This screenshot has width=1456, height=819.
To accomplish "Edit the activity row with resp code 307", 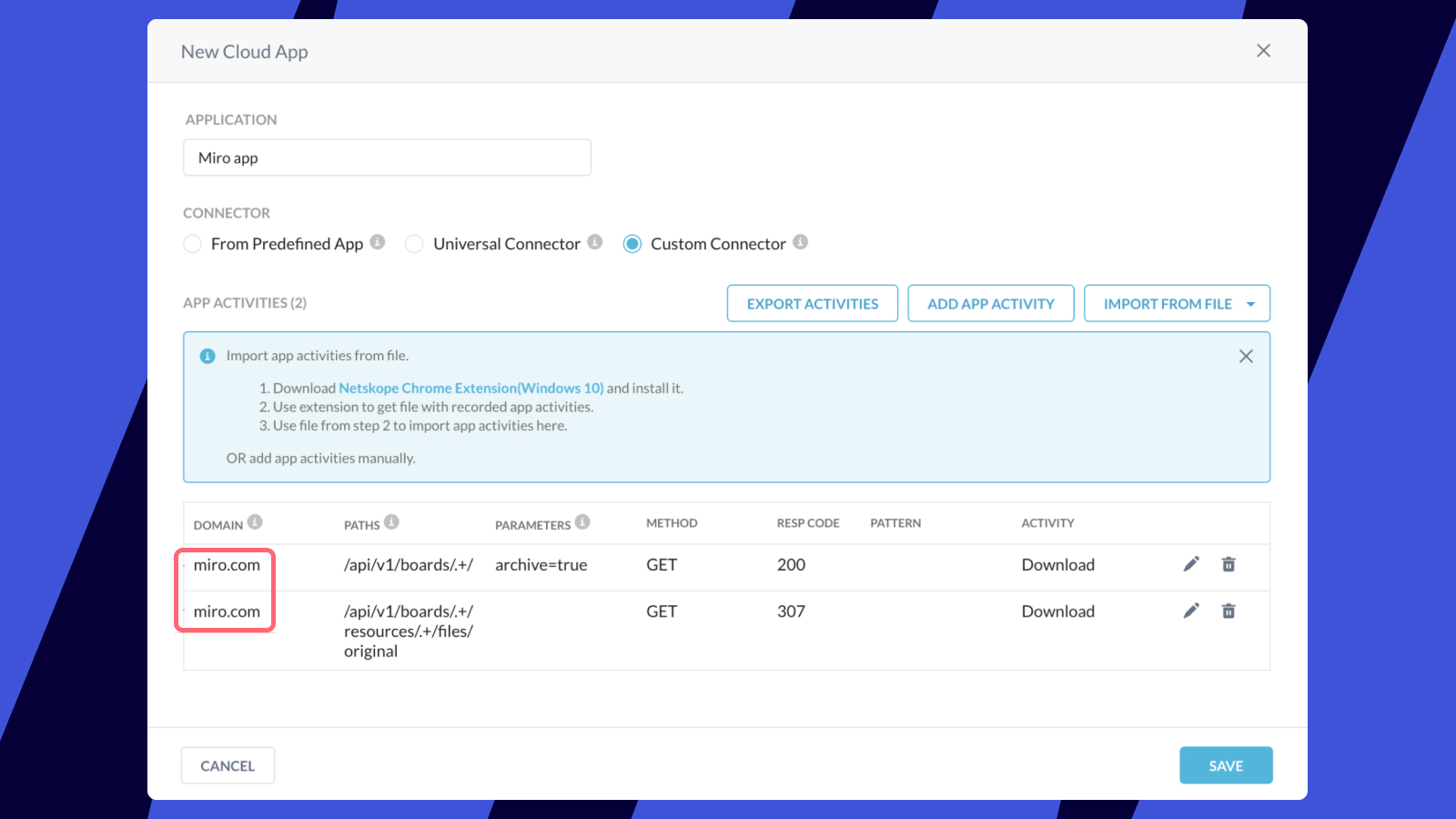I will pyautogui.click(x=1191, y=611).
